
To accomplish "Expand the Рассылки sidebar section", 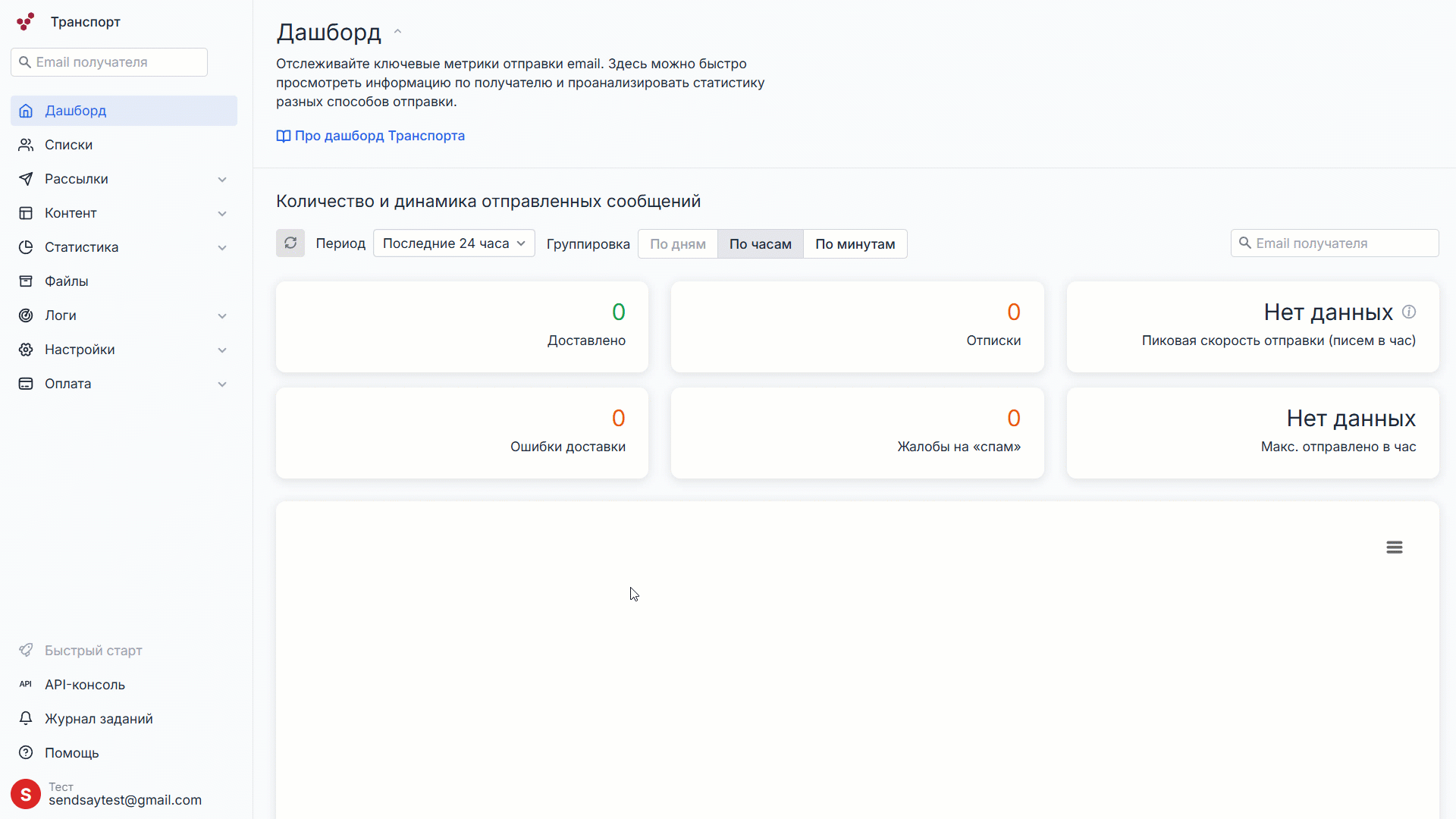I will pos(222,180).
